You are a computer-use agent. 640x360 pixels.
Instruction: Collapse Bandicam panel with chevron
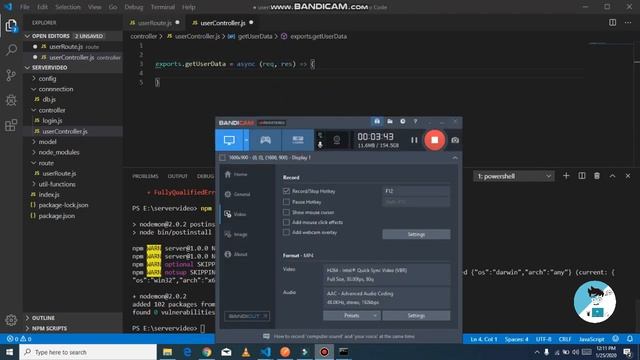[455, 158]
